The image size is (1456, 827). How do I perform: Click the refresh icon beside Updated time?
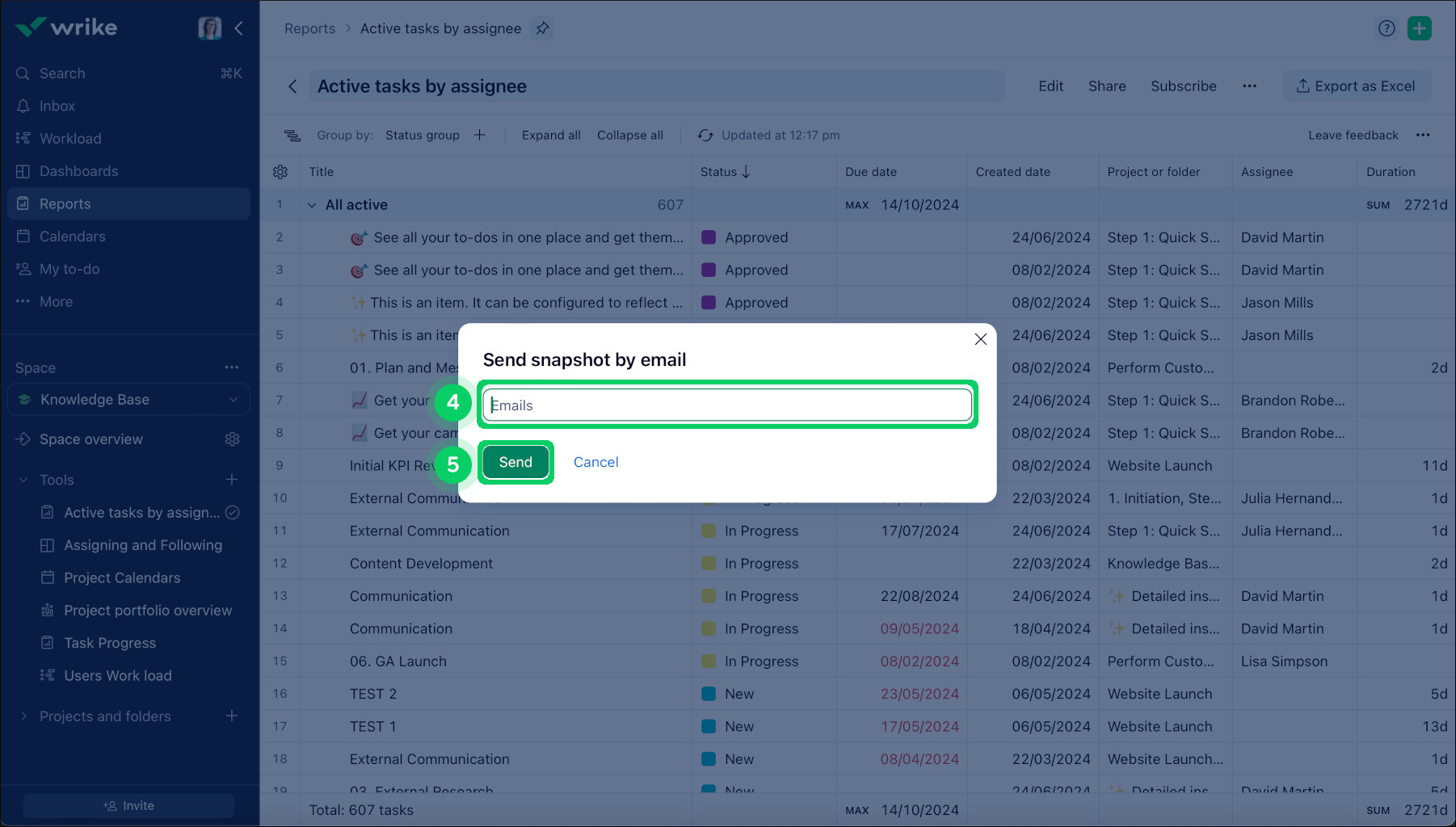coord(705,136)
